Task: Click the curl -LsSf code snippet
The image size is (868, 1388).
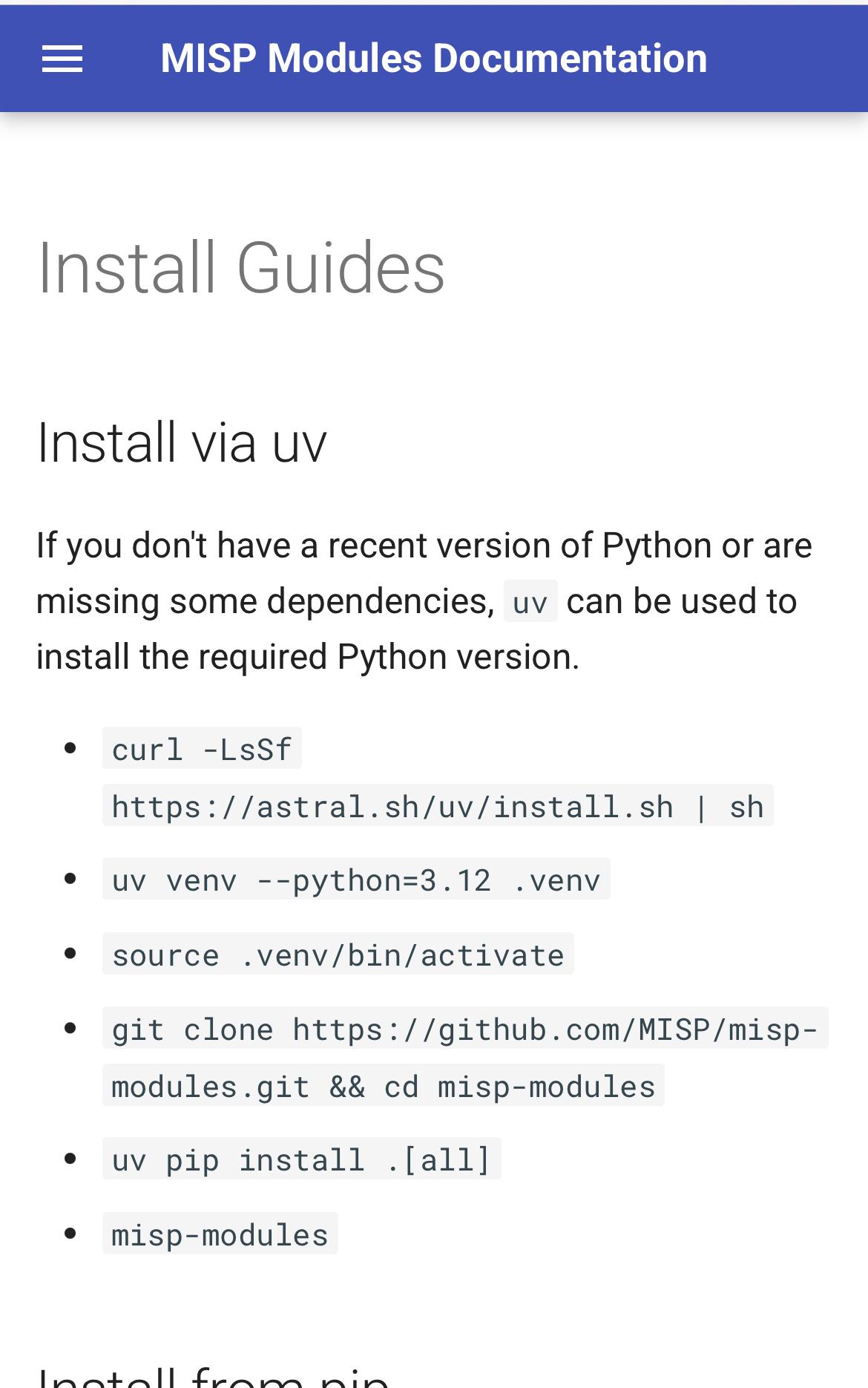Action: pyautogui.click(x=202, y=749)
